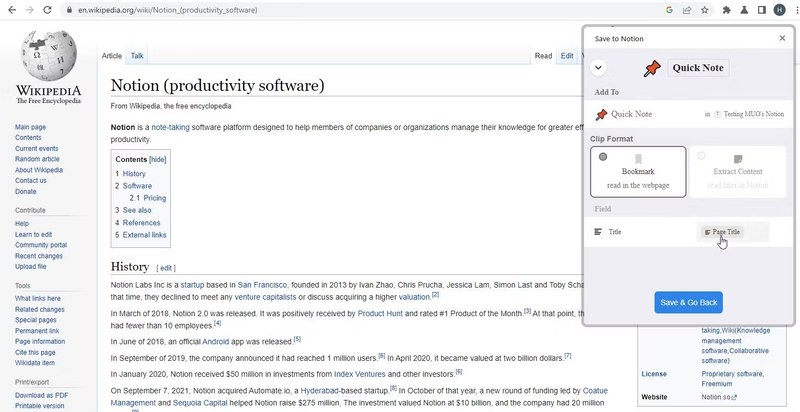Click the address bar URL

click(167, 10)
